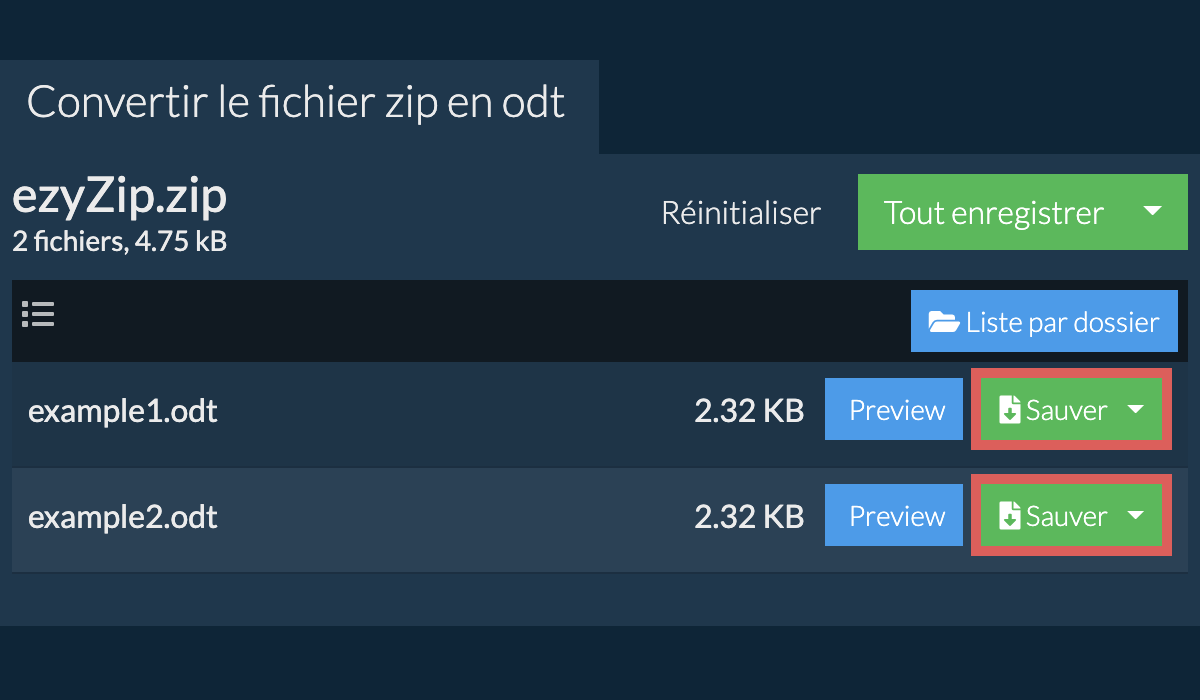Select the filename example1.odt
1200x700 pixels.
tap(122, 410)
